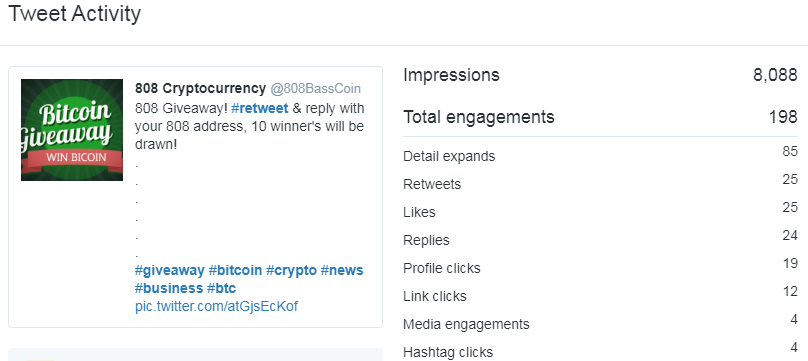
Task: Open the pic.twitter.com/atGjsEcKof link
Action: click(x=216, y=306)
